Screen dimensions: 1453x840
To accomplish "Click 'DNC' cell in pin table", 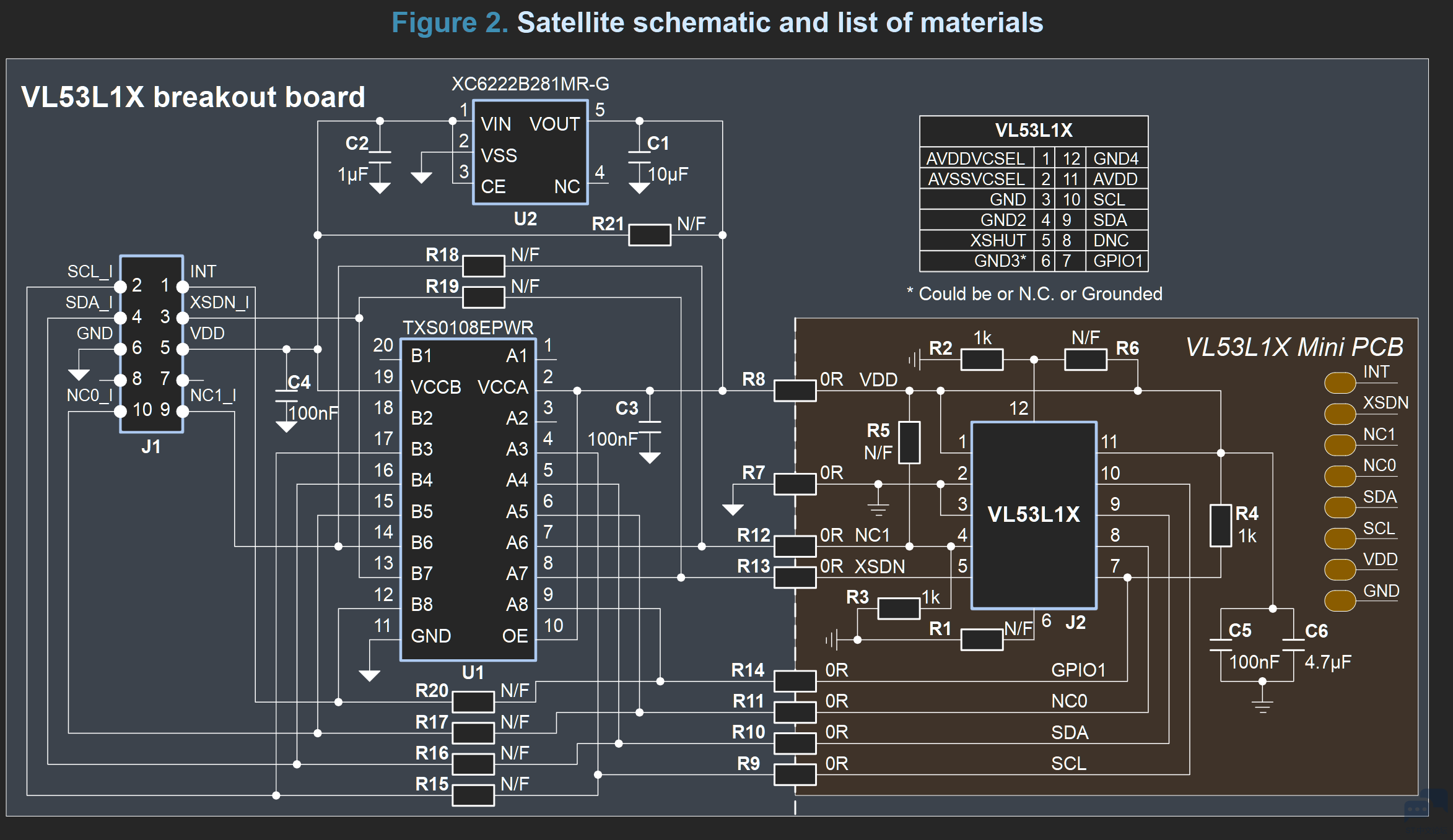I will click(x=1116, y=240).
